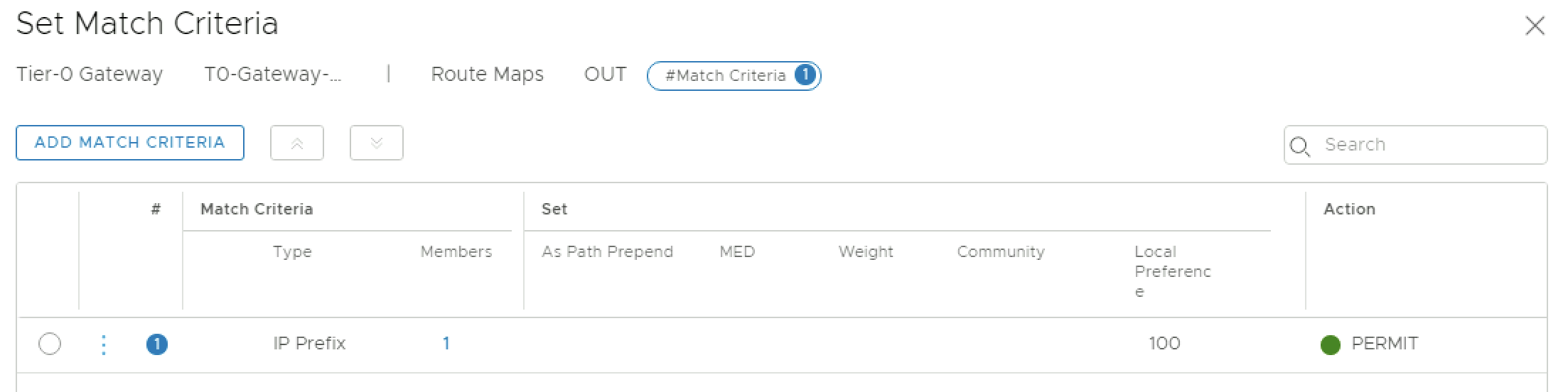Image resolution: width=1568 pixels, height=392 pixels.
Task: Click the Type column header
Action: pos(292,252)
